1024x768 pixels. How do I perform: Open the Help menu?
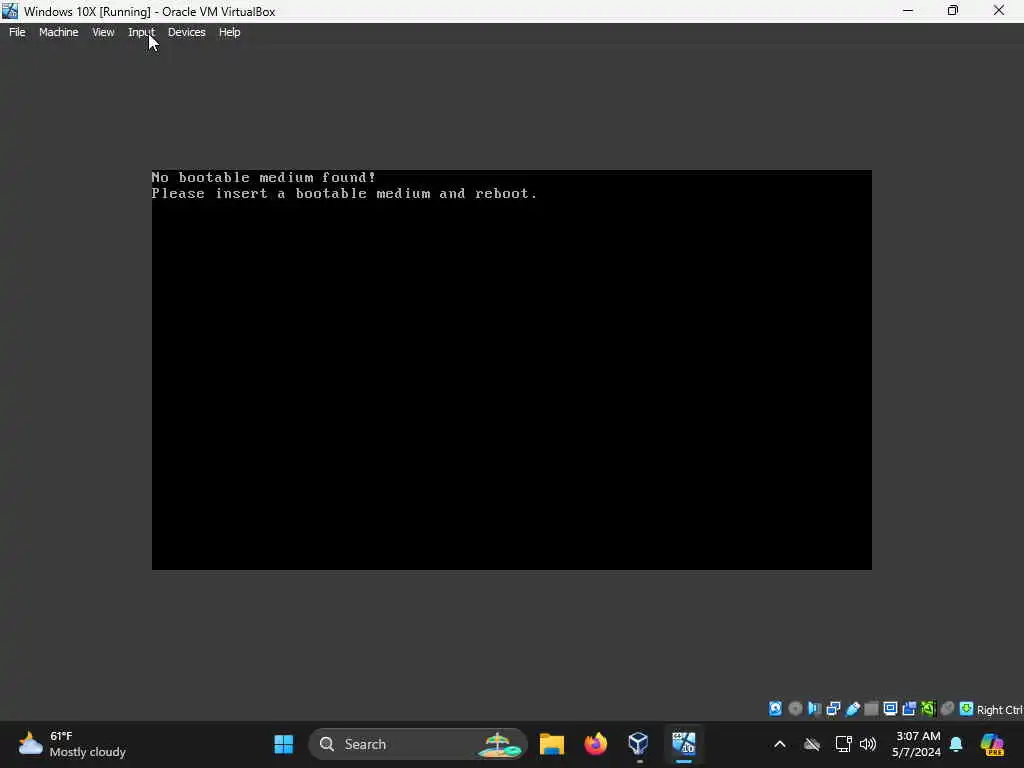tap(229, 32)
